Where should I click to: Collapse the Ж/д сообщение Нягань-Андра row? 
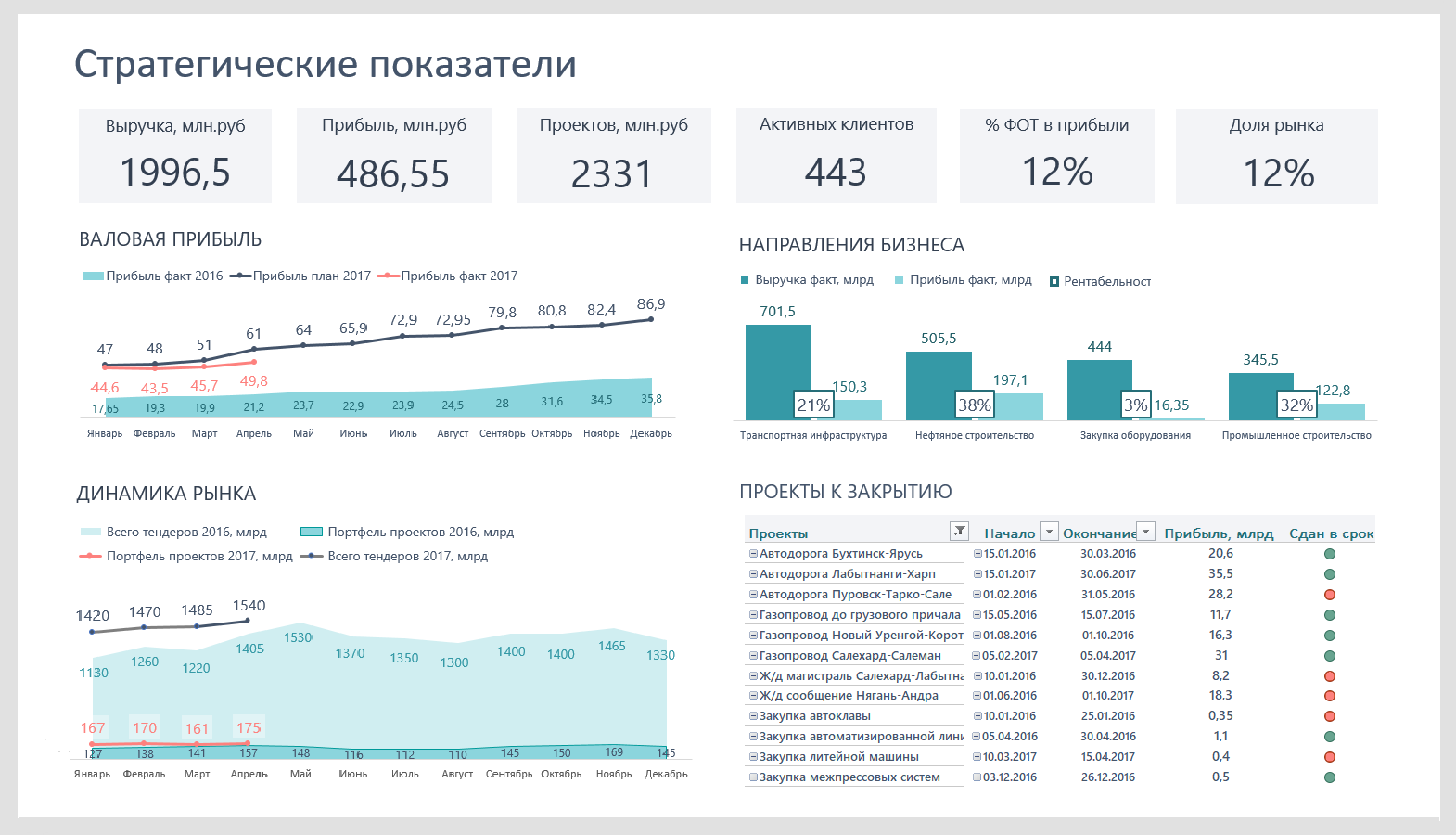(x=753, y=696)
